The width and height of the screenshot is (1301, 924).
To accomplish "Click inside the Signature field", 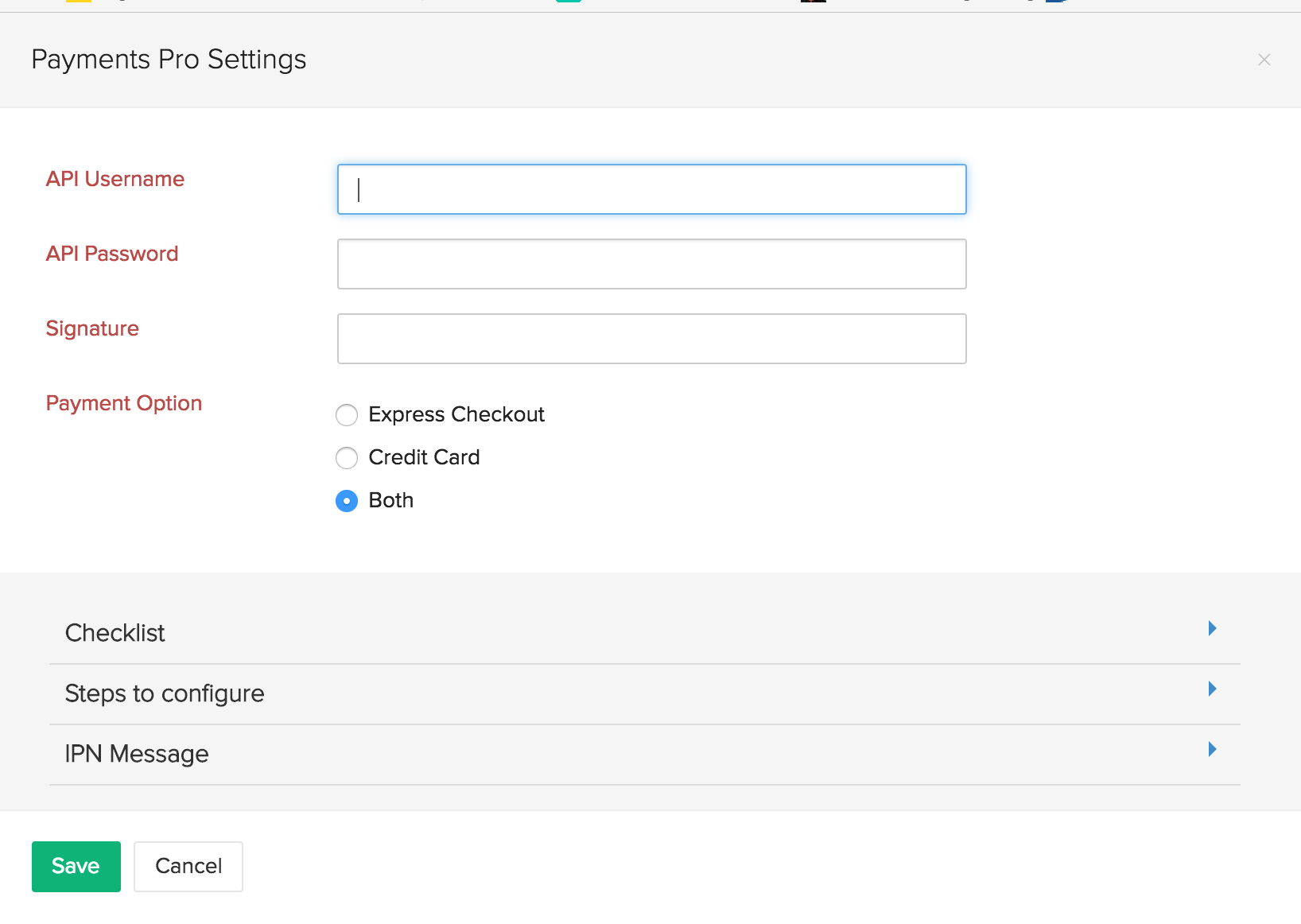I will (x=650, y=338).
